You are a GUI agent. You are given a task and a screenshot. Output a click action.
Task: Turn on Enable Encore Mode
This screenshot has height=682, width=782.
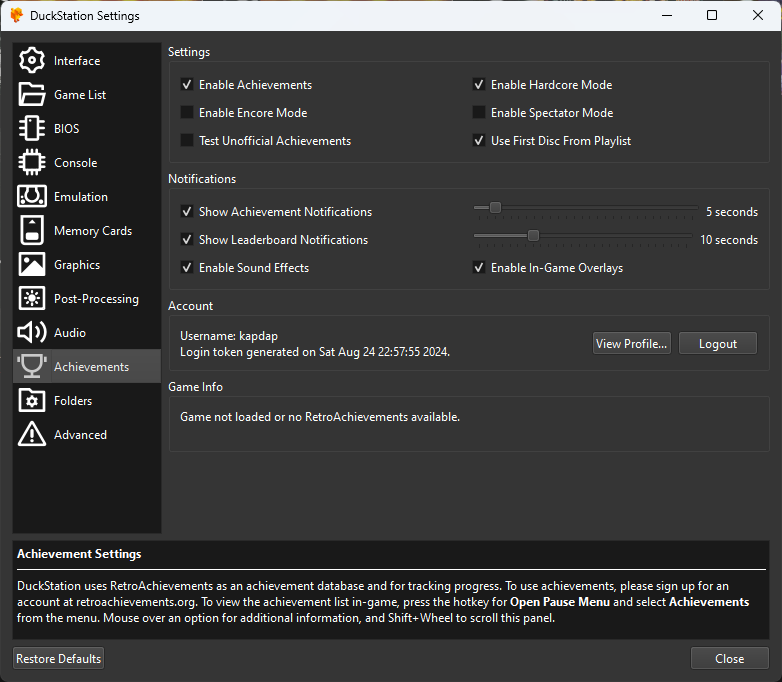tap(187, 113)
